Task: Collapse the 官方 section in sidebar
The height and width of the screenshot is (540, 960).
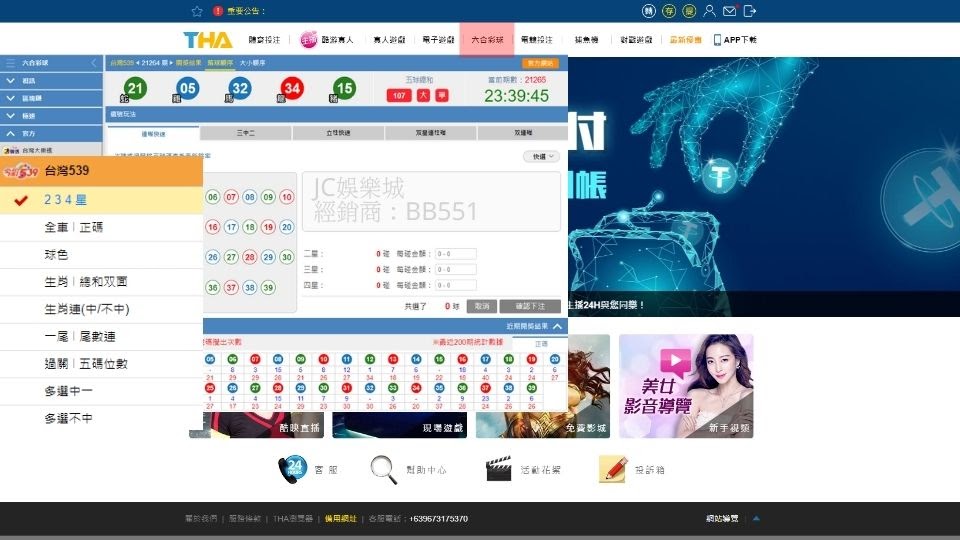Action: coord(11,133)
